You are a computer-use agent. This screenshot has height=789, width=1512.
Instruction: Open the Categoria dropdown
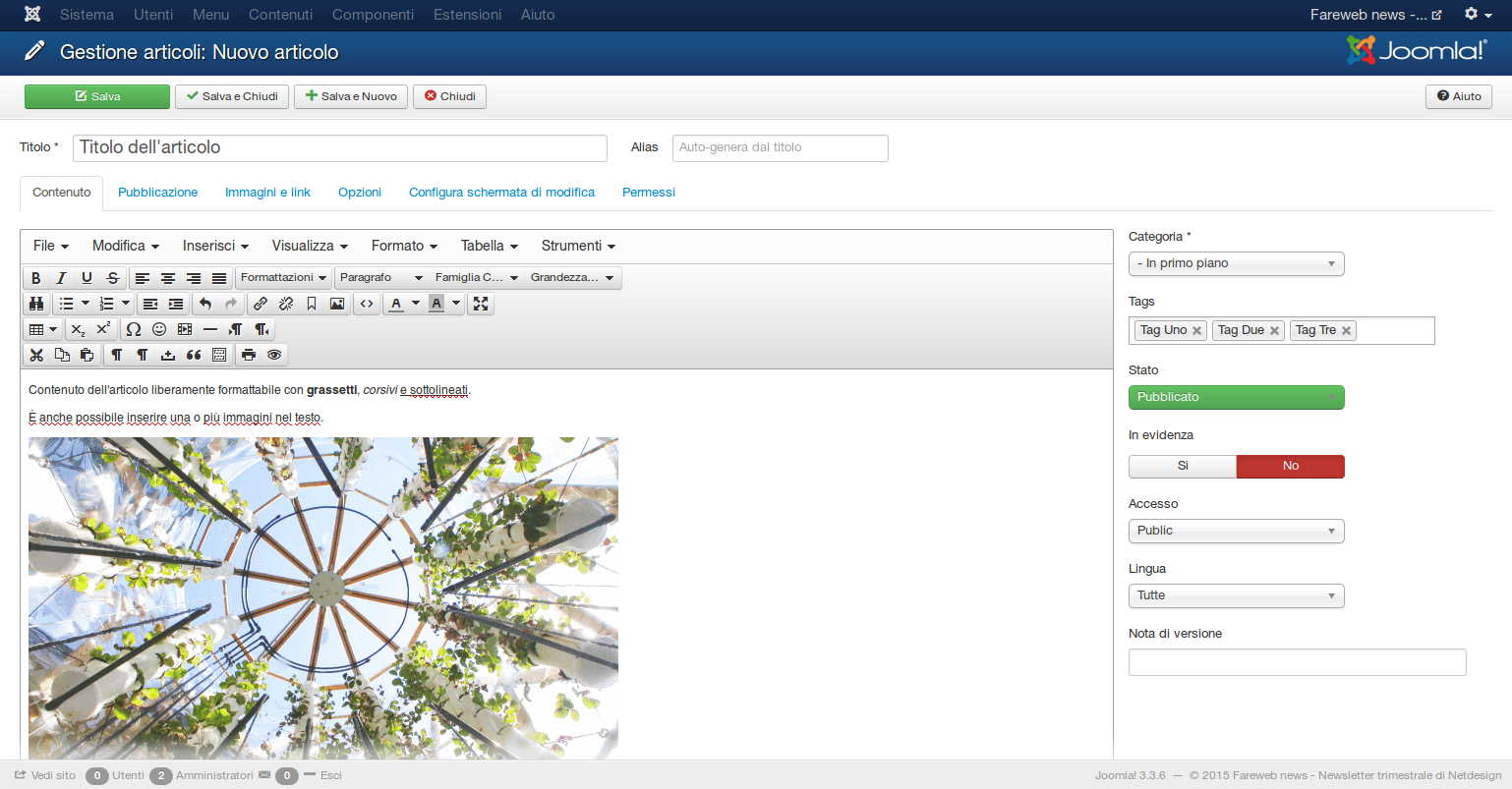(1236, 263)
